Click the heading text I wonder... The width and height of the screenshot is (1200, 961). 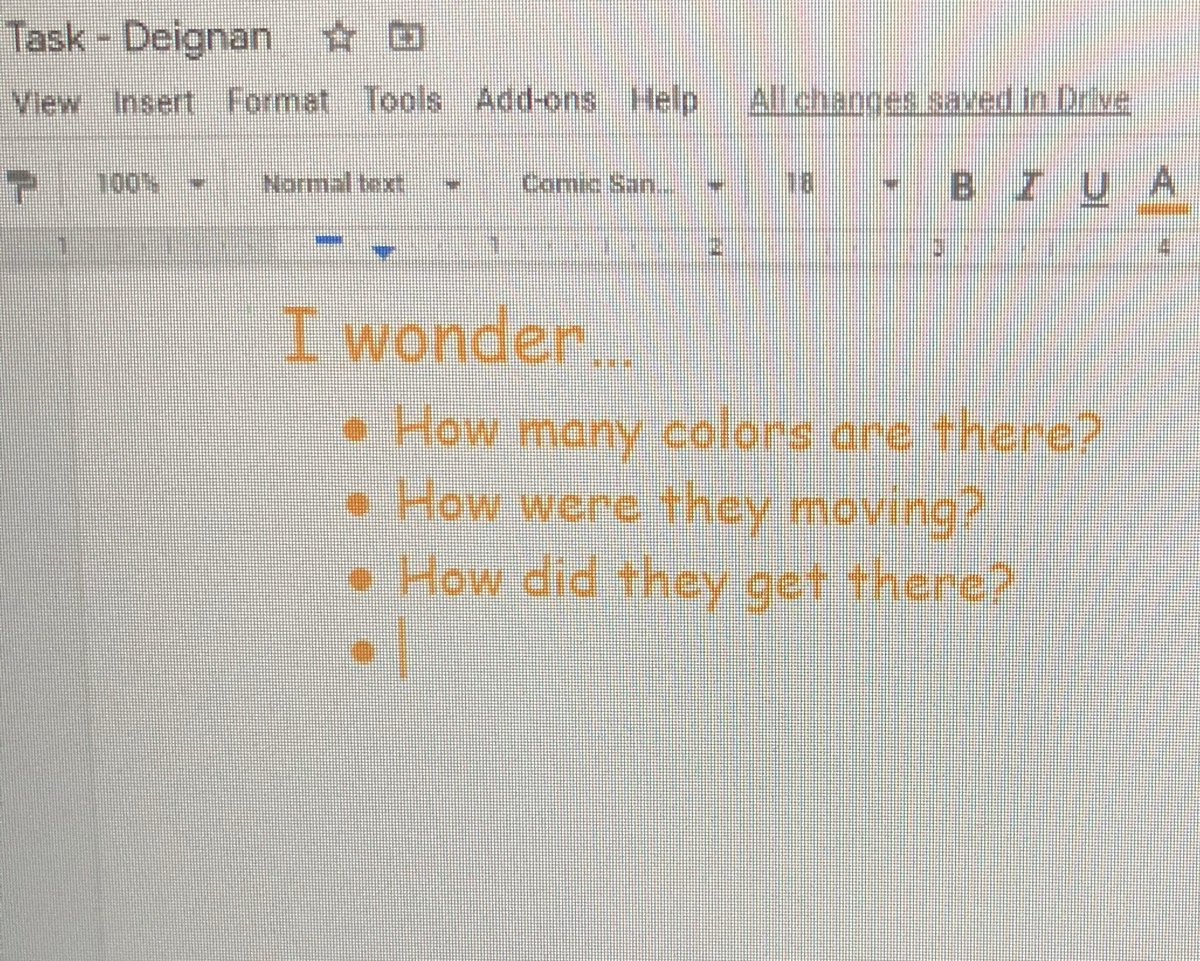click(x=457, y=336)
